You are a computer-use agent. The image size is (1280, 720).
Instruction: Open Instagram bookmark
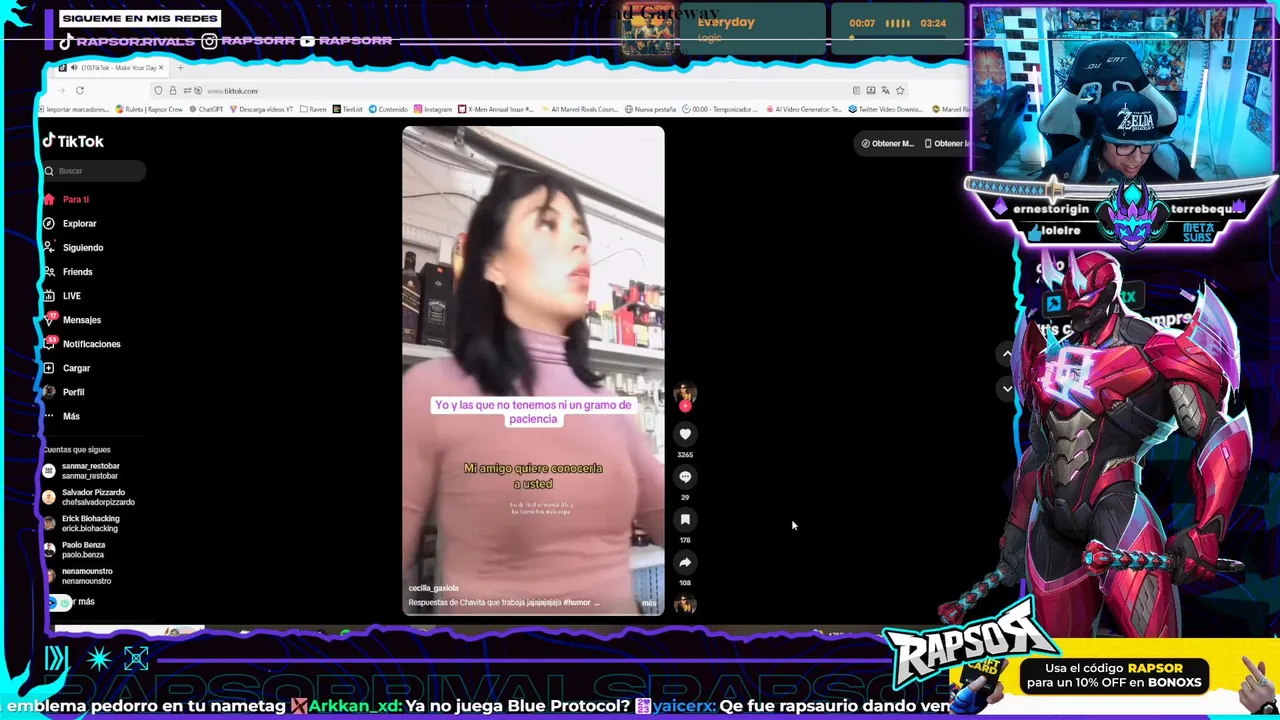tap(433, 109)
